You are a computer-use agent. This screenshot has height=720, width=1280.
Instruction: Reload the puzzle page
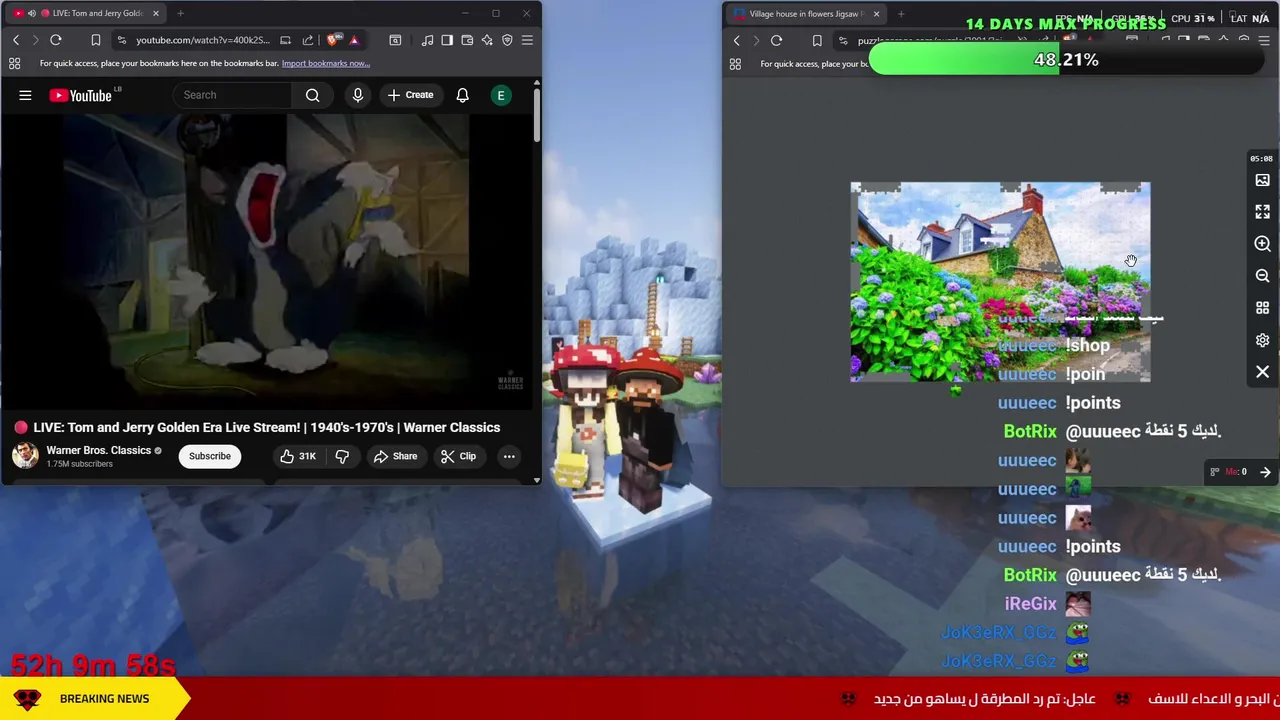[776, 40]
